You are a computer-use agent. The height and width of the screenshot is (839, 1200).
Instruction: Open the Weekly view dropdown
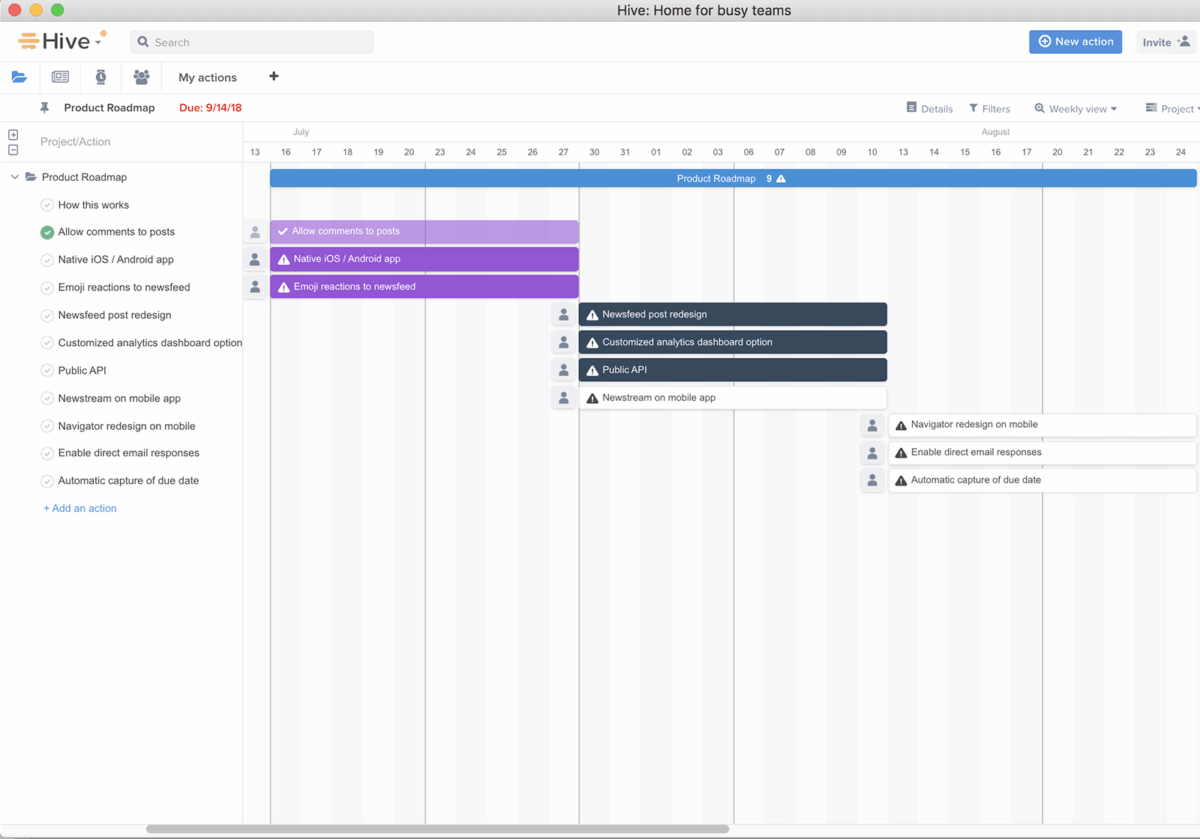click(x=1076, y=109)
